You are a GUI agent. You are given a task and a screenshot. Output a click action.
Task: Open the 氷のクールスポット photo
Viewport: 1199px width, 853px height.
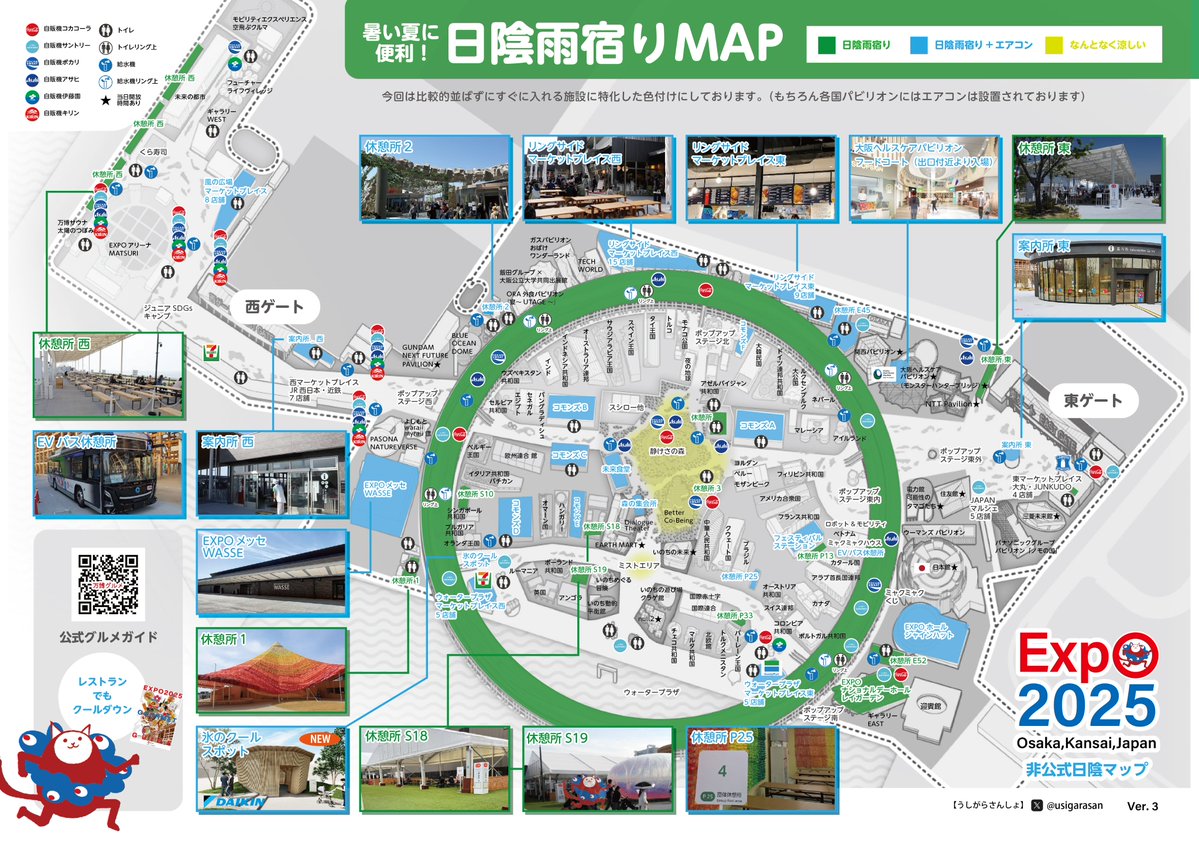pyautogui.click(x=272, y=770)
